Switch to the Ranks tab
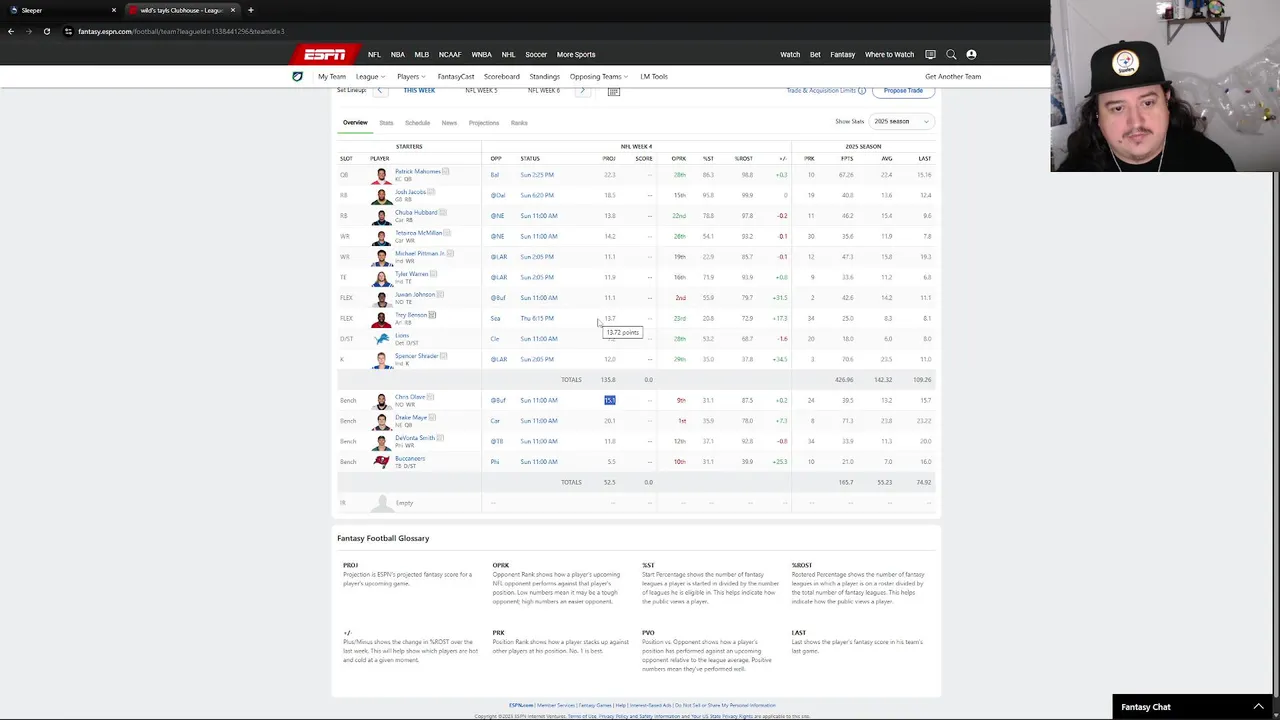 pos(519,123)
